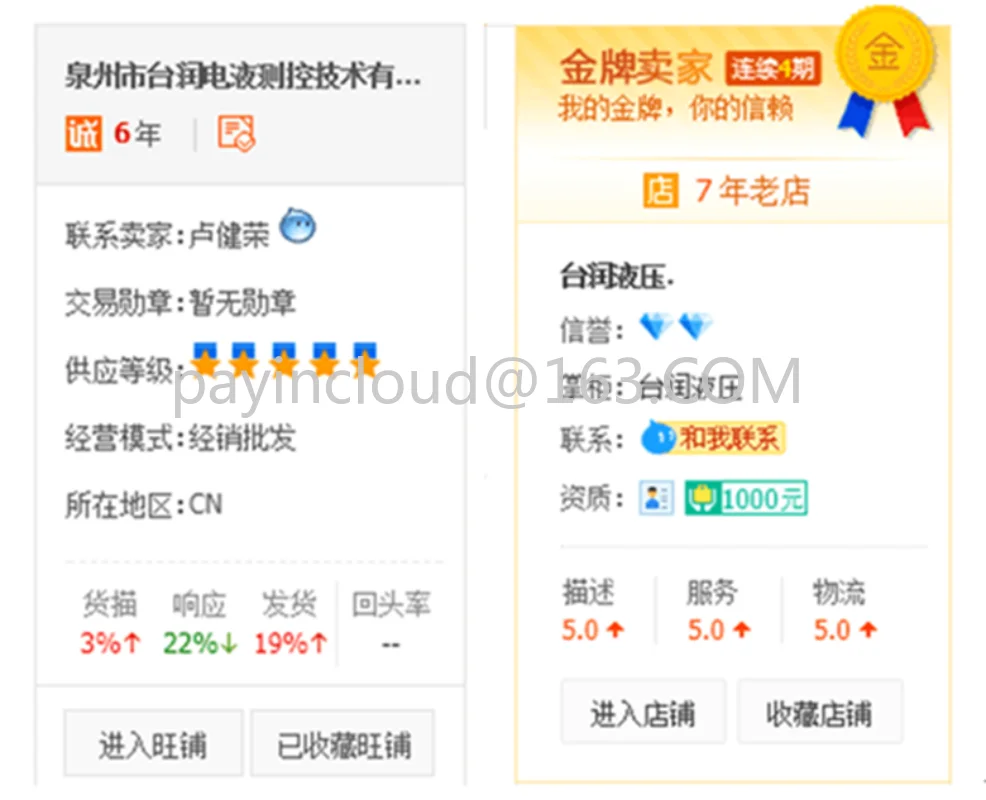Click the blue Wangwang chat icon next to 卢健荣
The height and width of the screenshot is (800, 986).
297,225
